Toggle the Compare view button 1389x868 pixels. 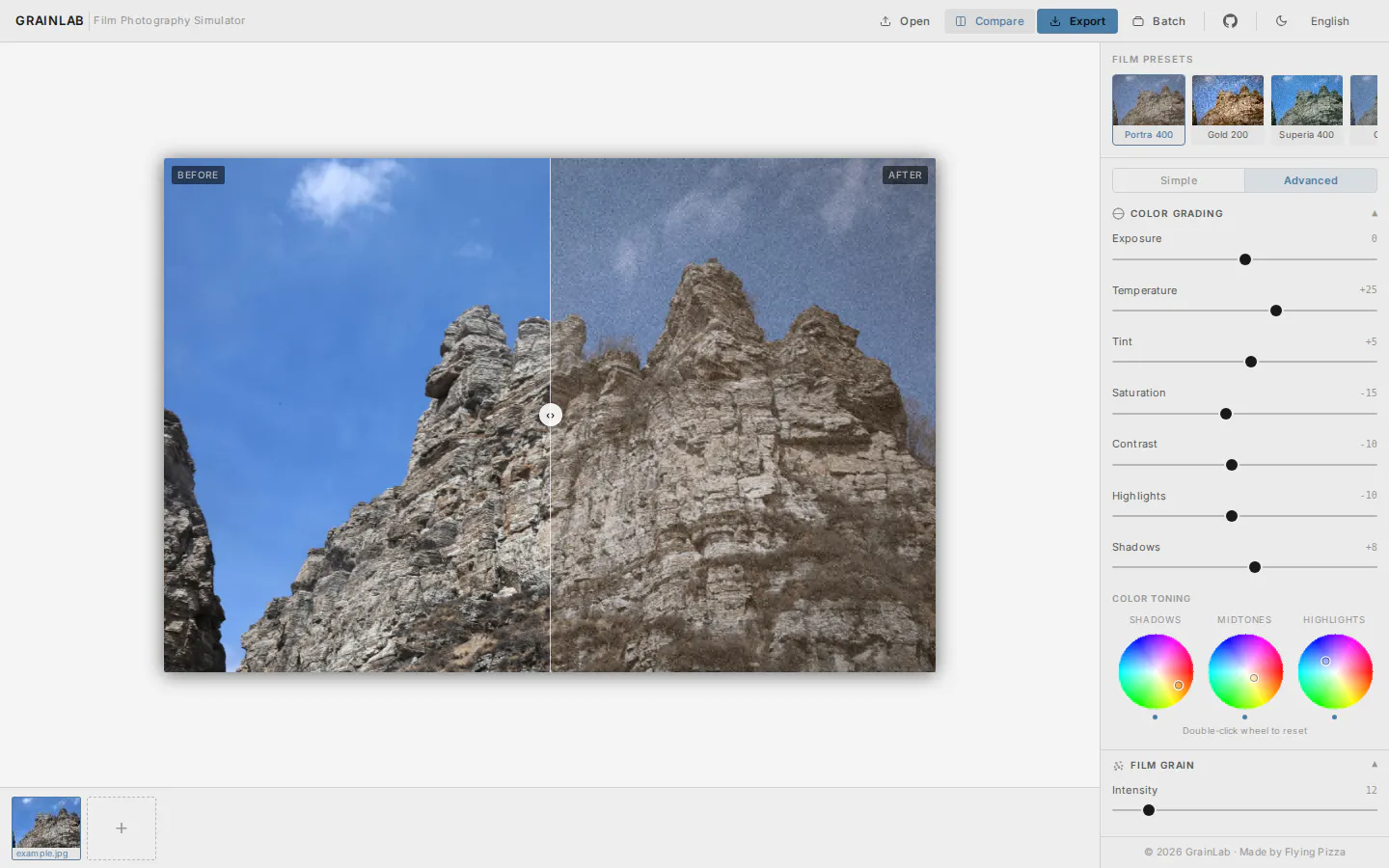coord(990,21)
